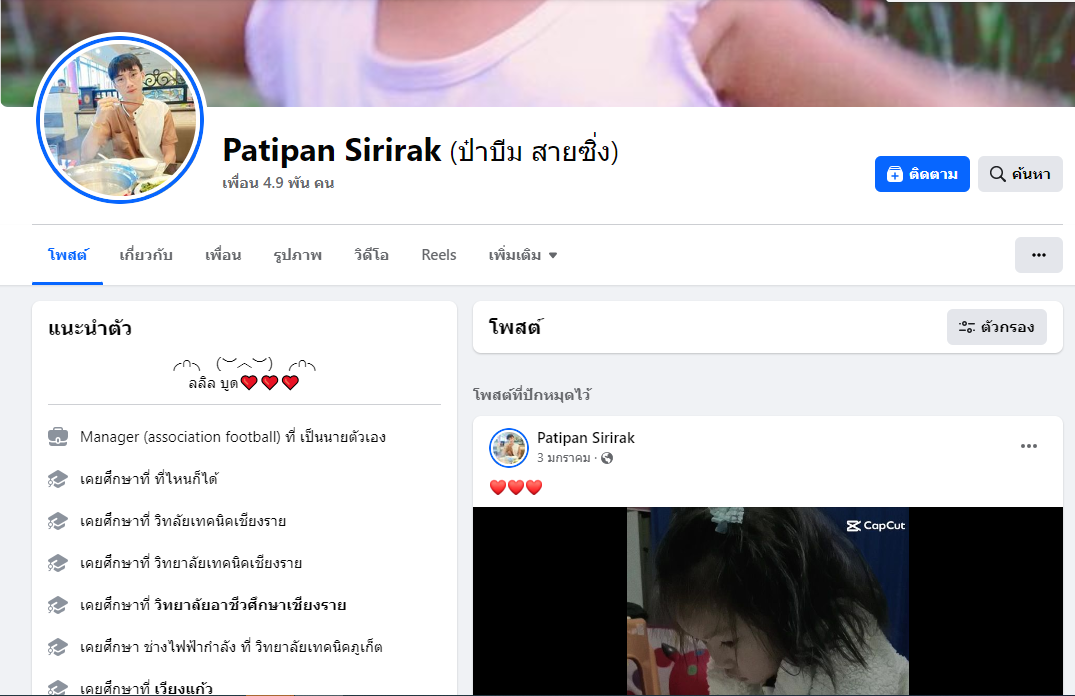Click graduation icon beside วิทยาลัยอาชีวศึกษาเชียงราย
The width and height of the screenshot is (1075, 696).
[x=58, y=605]
